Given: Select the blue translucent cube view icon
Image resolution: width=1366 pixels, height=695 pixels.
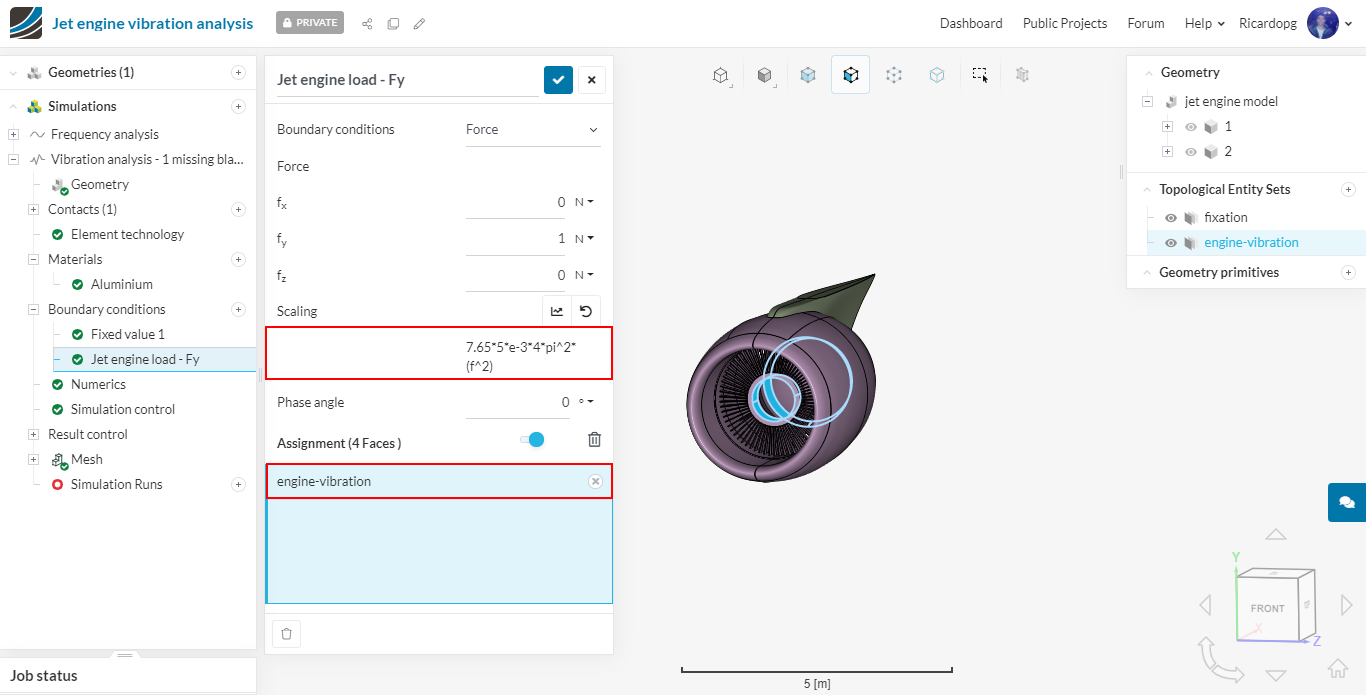Looking at the screenshot, I should tap(808, 75).
